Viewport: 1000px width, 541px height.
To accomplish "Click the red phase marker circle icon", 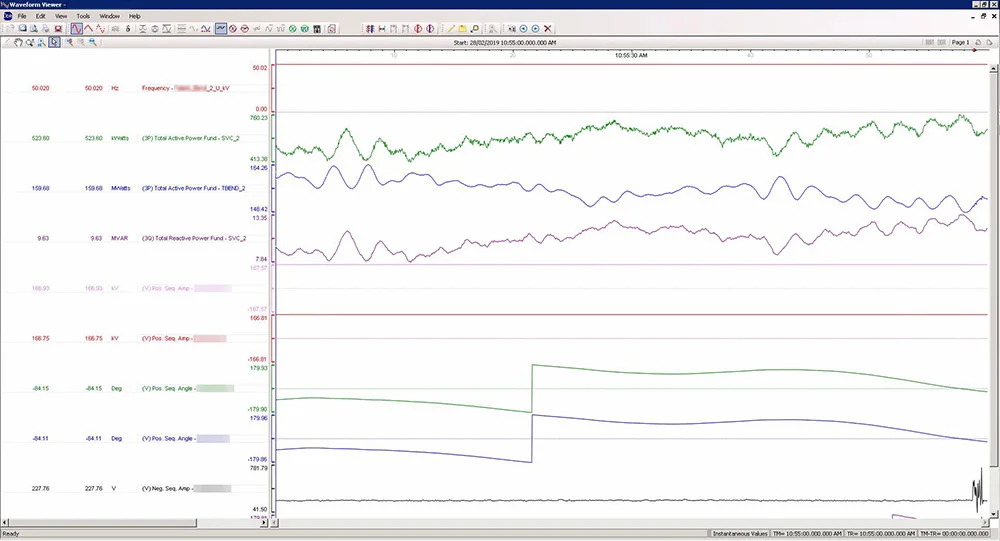I will [x=418, y=29].
